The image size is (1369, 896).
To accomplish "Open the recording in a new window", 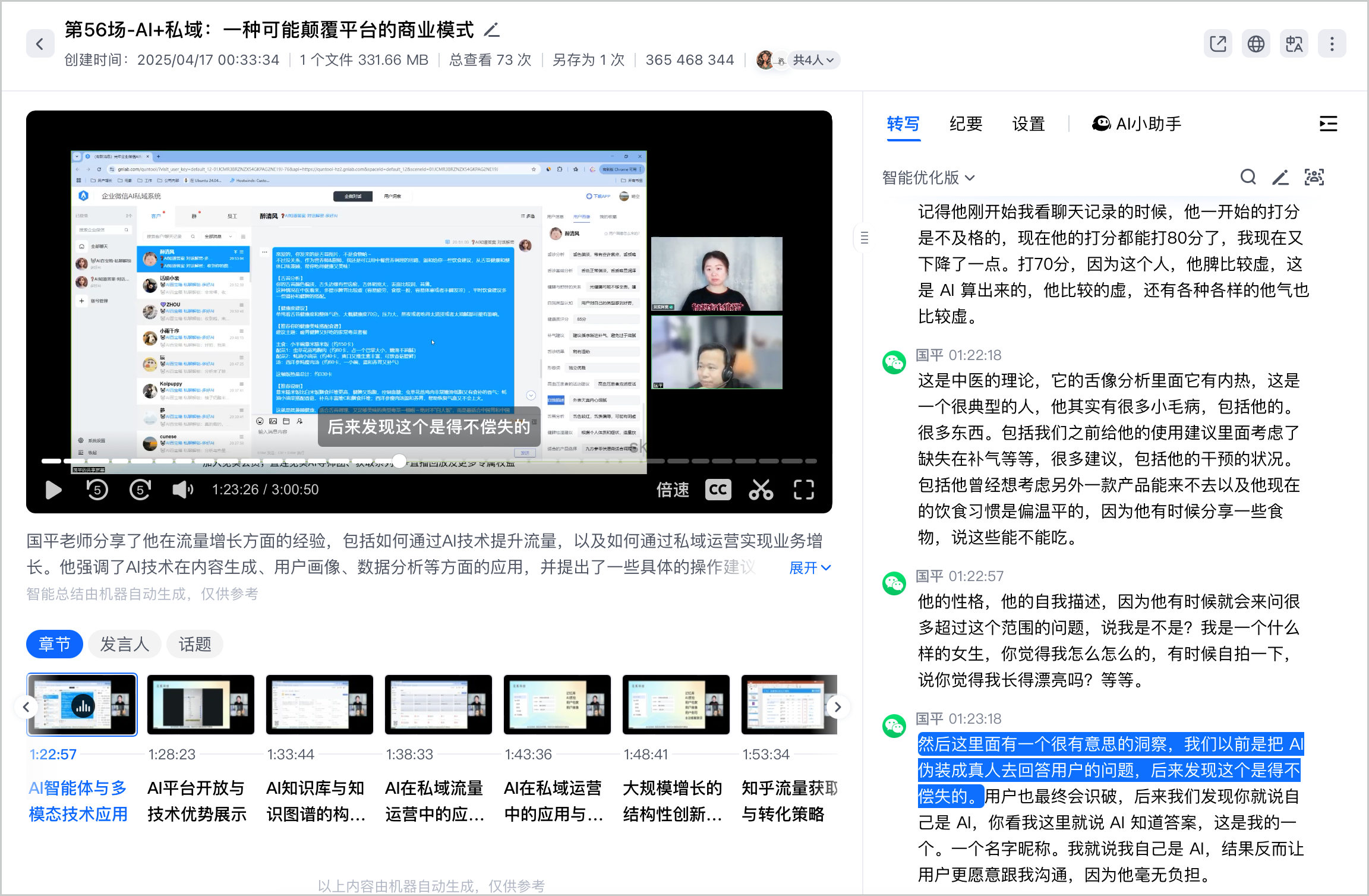I will tap(1218, 43).
